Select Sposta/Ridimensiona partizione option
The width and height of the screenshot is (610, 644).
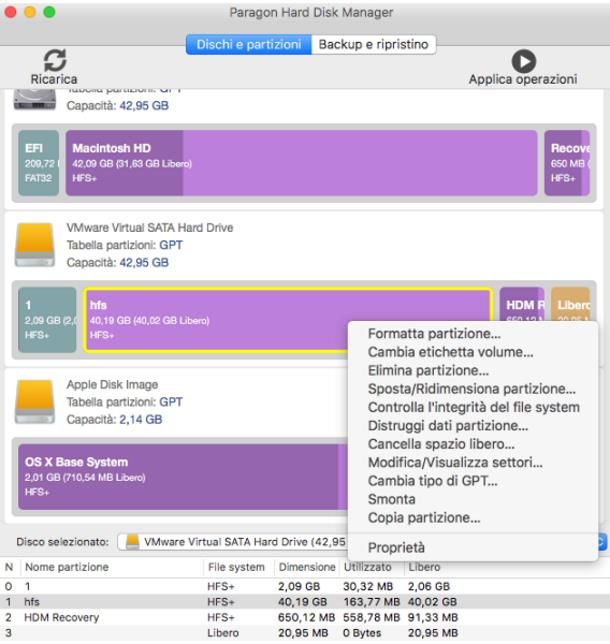click(x=472, y=389)
